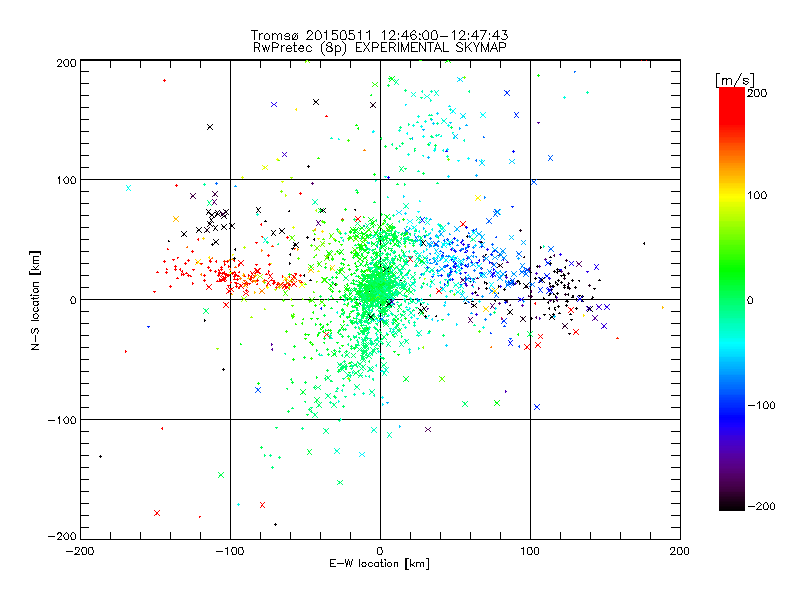The image size is (800, 600).
Task: Click the y-axis tick label '-100'
Action: point(62,420)
